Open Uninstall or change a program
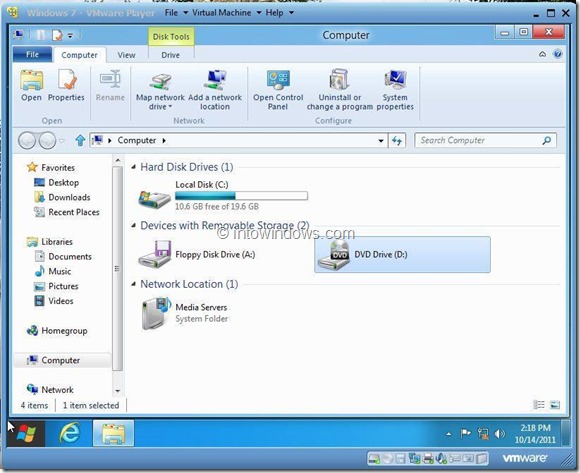The width and height of the screenshot is (580, 473). [340, 90]
